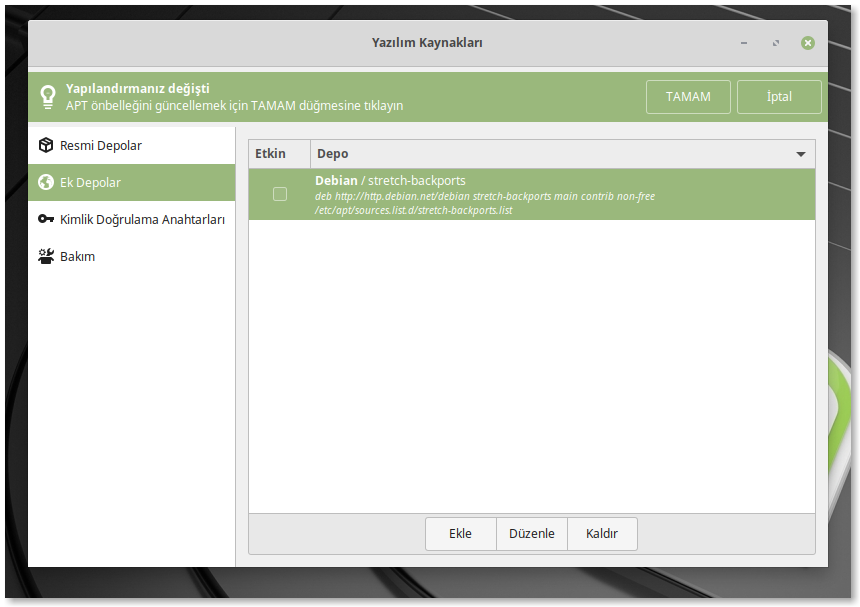Close the Yazılım Kaynakları window
The width and height of the screenshot is (860, 607).
(x=807, y=43)
